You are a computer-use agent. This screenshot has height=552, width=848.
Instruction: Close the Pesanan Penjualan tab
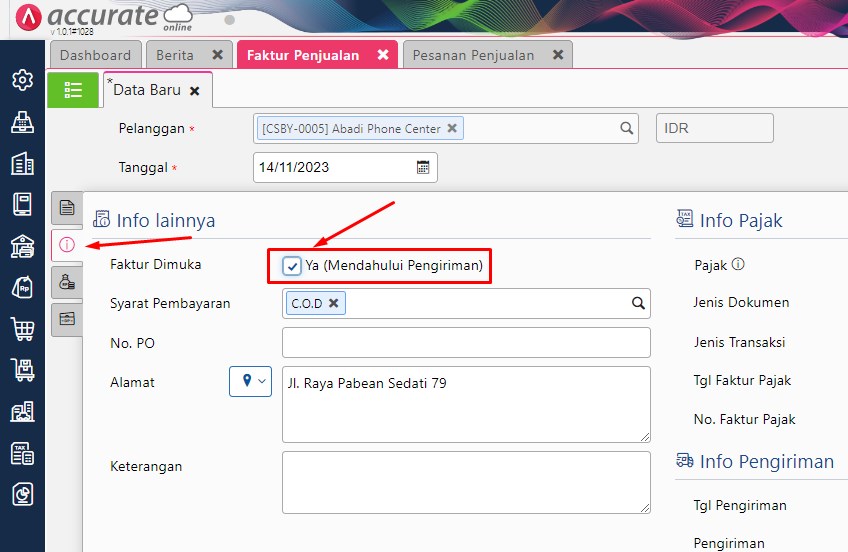558,55
